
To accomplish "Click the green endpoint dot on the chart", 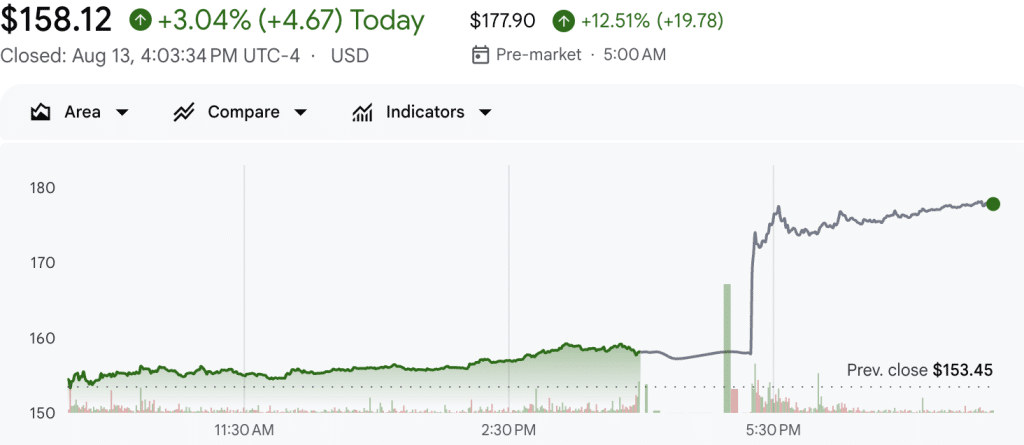I will click(993, 204).
